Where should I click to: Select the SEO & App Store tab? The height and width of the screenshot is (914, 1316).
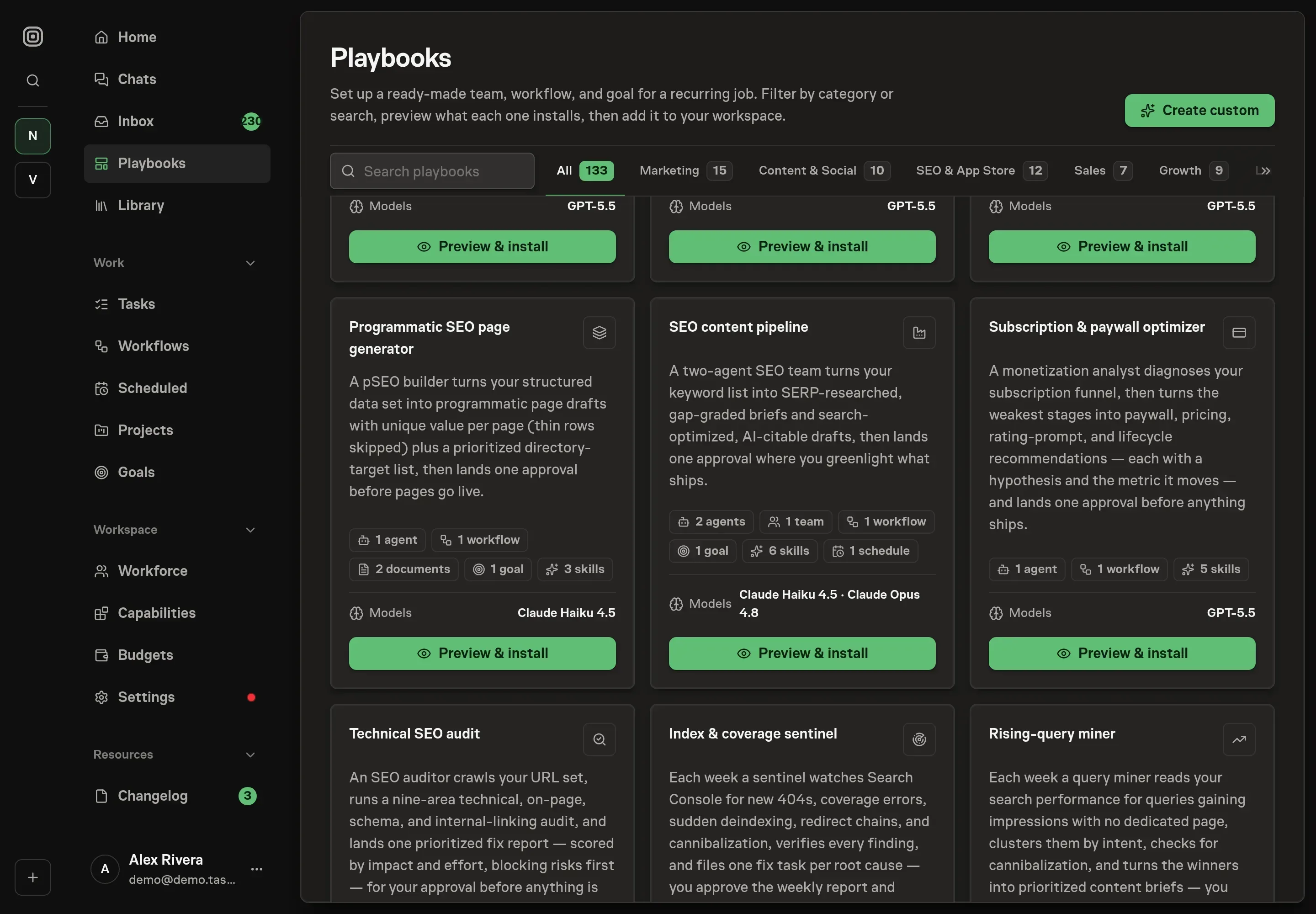pos(982,170)
